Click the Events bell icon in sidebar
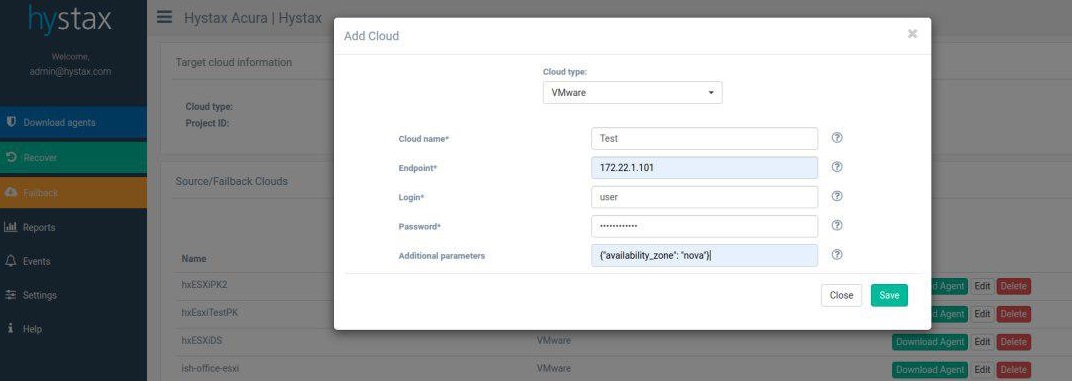The width and height of the screenshot is (1072, 381). coord(10,261)
